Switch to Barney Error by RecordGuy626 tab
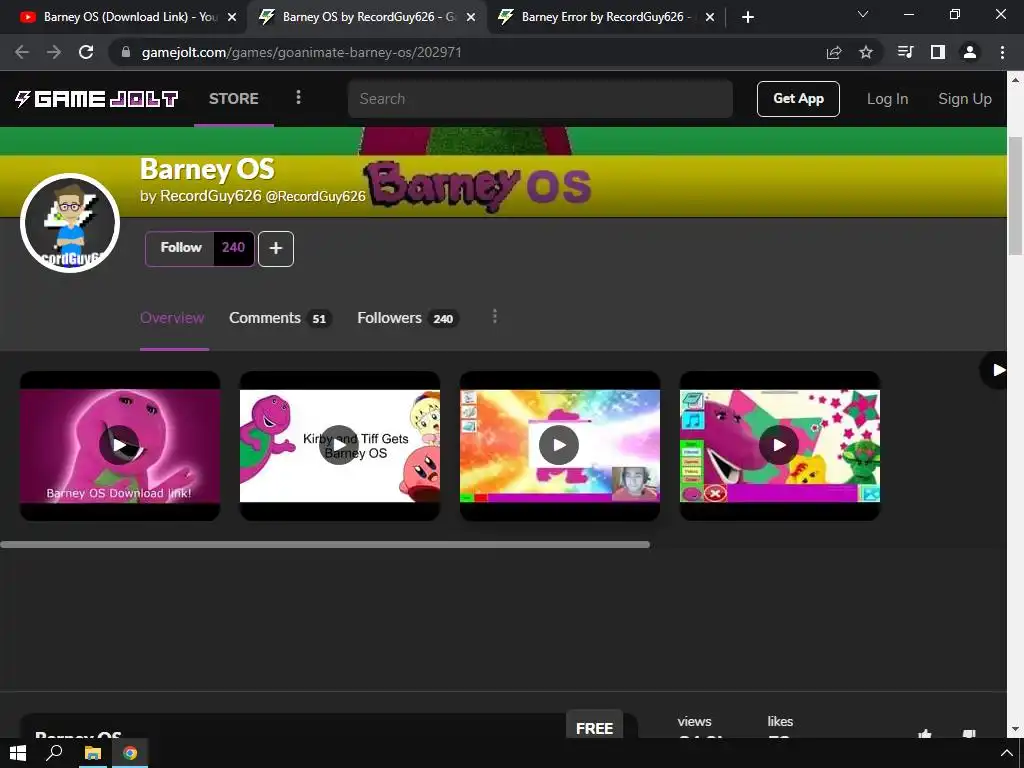This screenshot has height=768, width=1024. pos(594,17)
